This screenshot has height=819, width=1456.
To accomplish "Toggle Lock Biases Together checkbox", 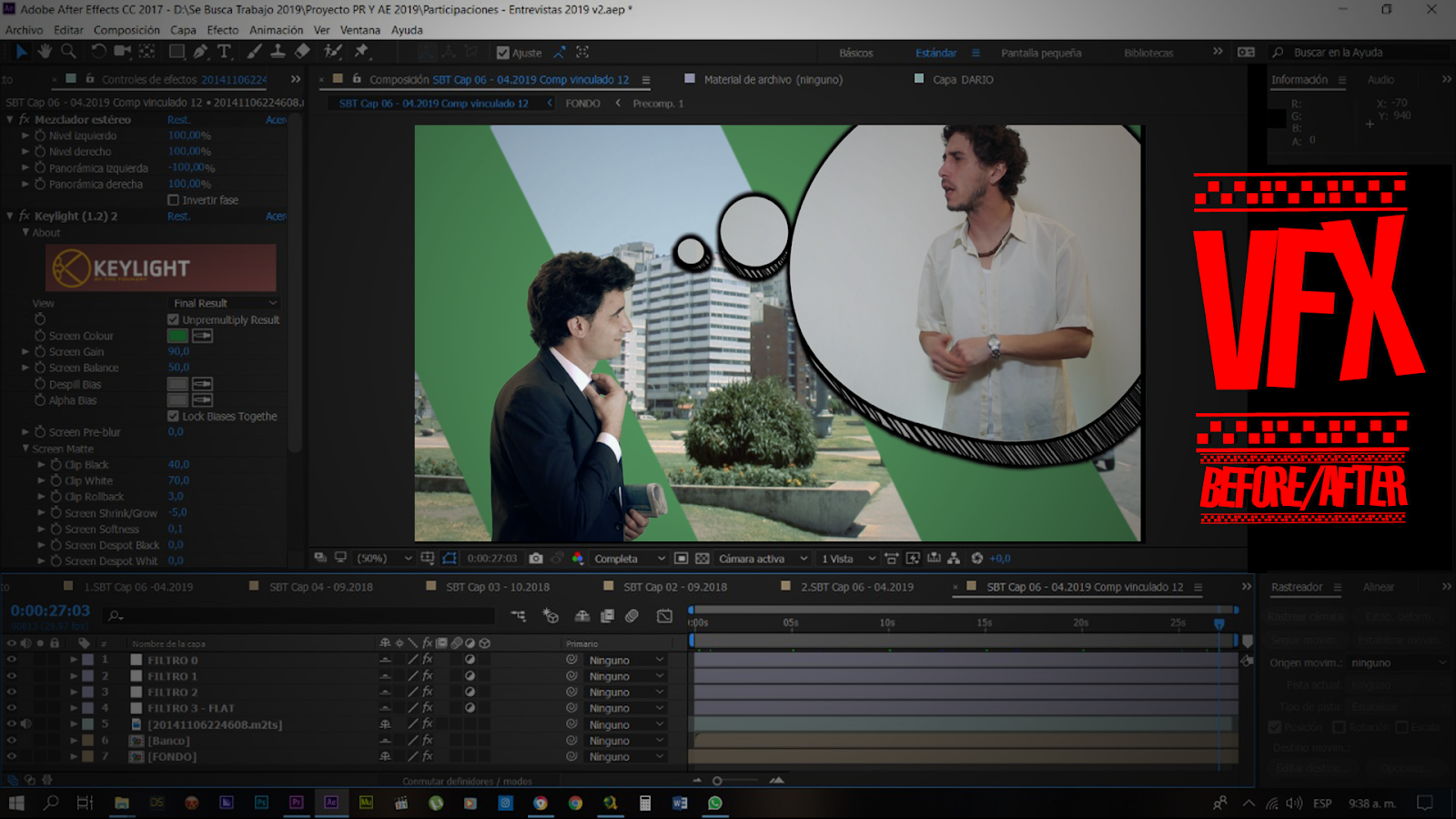I will [173, 416].
